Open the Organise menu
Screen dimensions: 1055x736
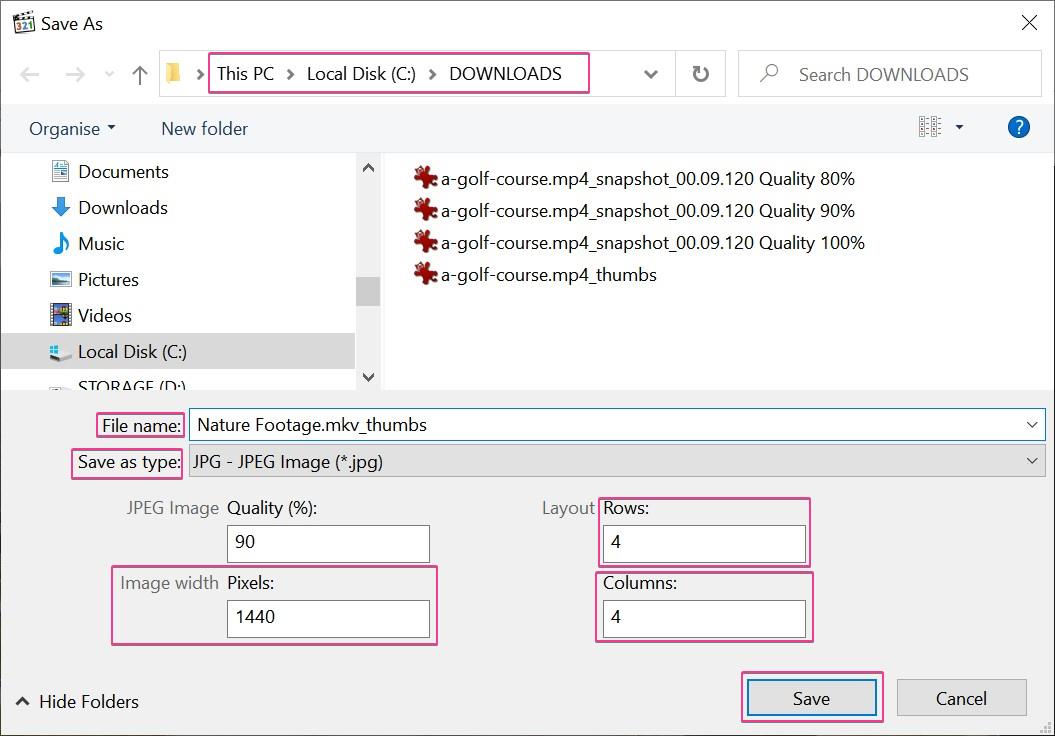click(x=70, y=128)
